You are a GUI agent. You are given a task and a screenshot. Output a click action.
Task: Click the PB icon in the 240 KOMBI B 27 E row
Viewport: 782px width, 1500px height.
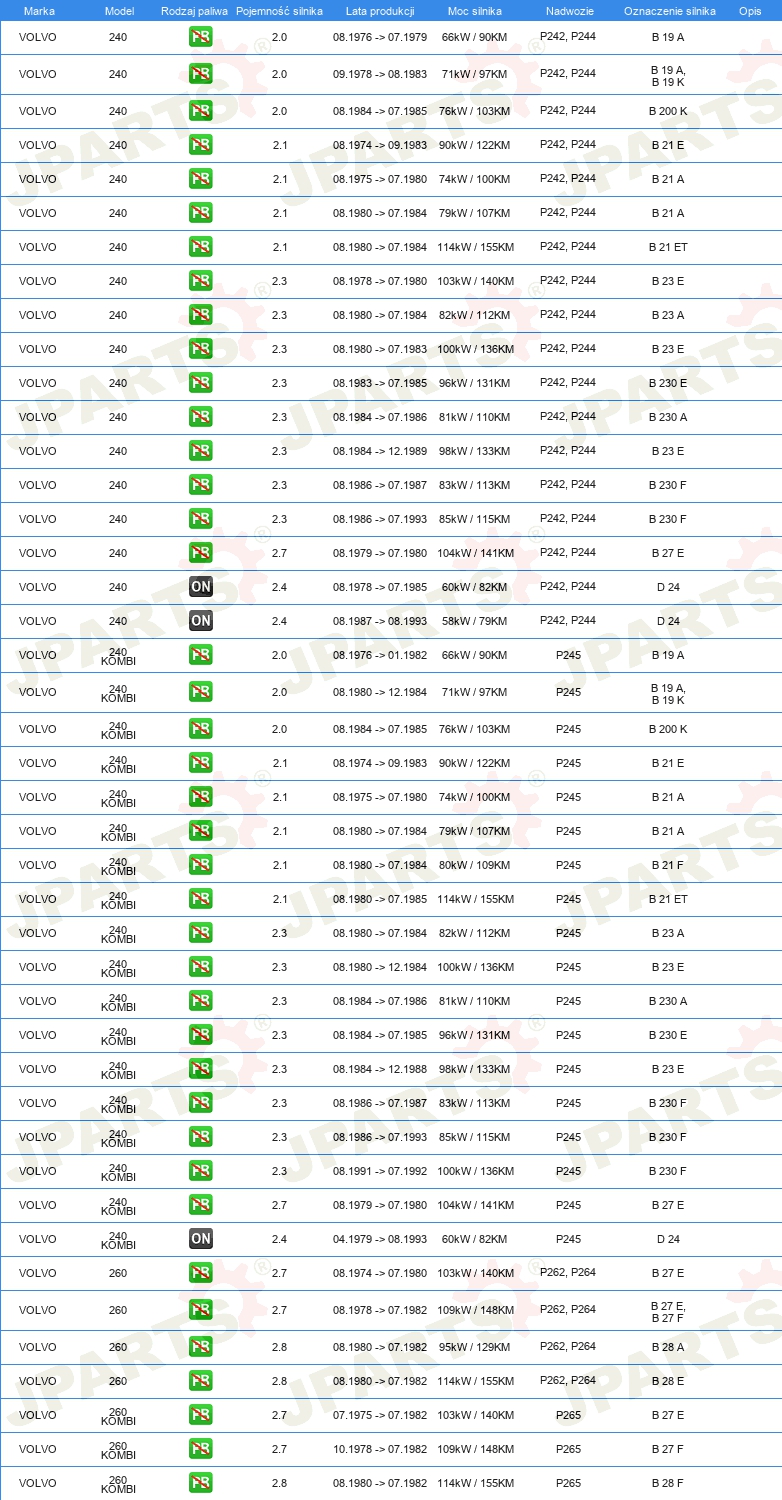tap(201, 1205)
